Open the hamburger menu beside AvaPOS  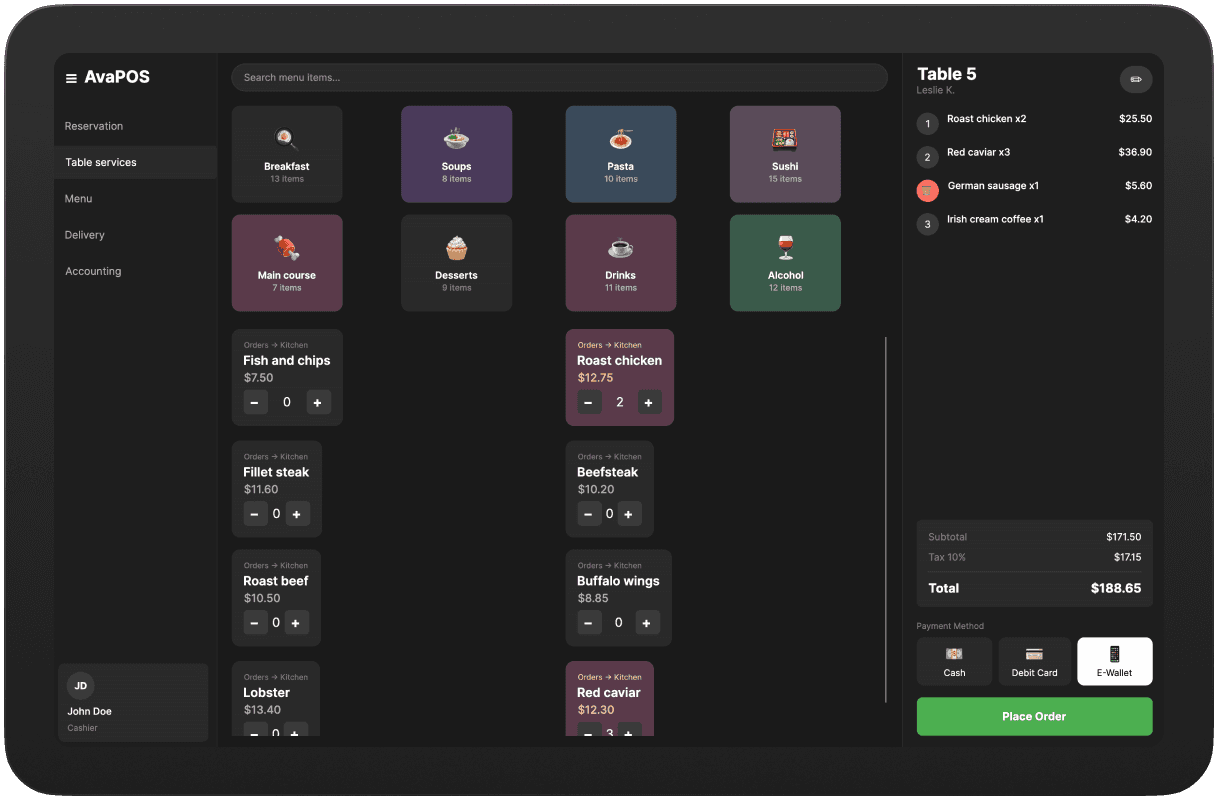(x=71, y=78)
